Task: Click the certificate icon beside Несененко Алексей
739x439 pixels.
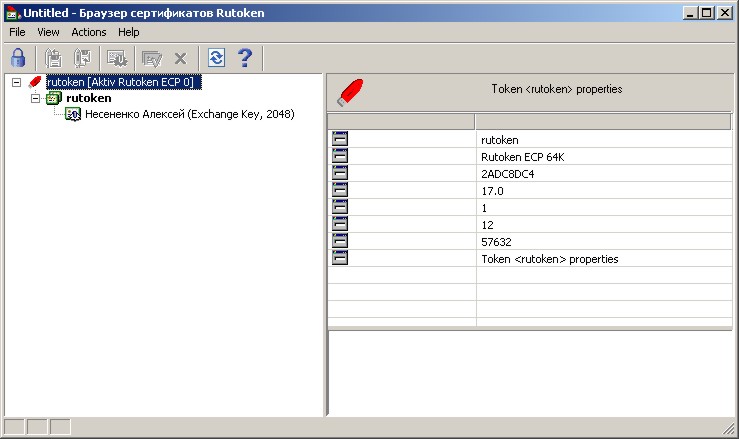Action: (x=73, y=115)
